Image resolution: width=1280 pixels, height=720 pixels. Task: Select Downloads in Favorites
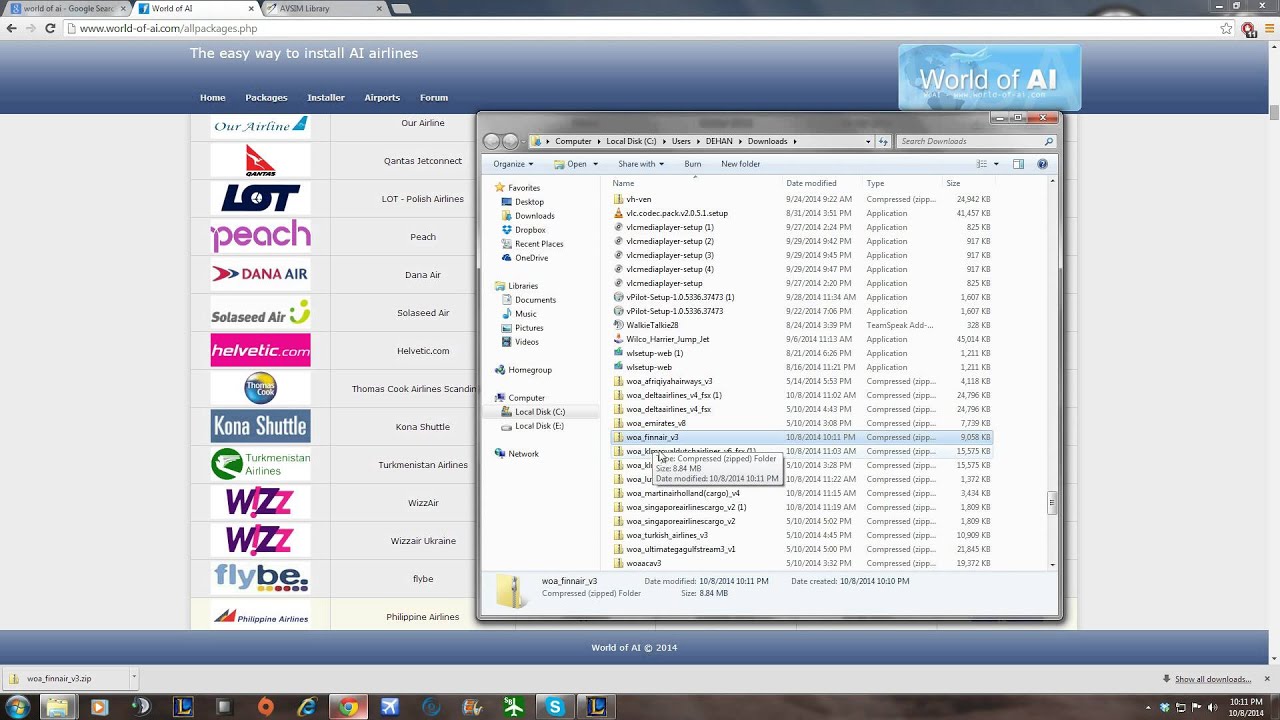point(534,216)
